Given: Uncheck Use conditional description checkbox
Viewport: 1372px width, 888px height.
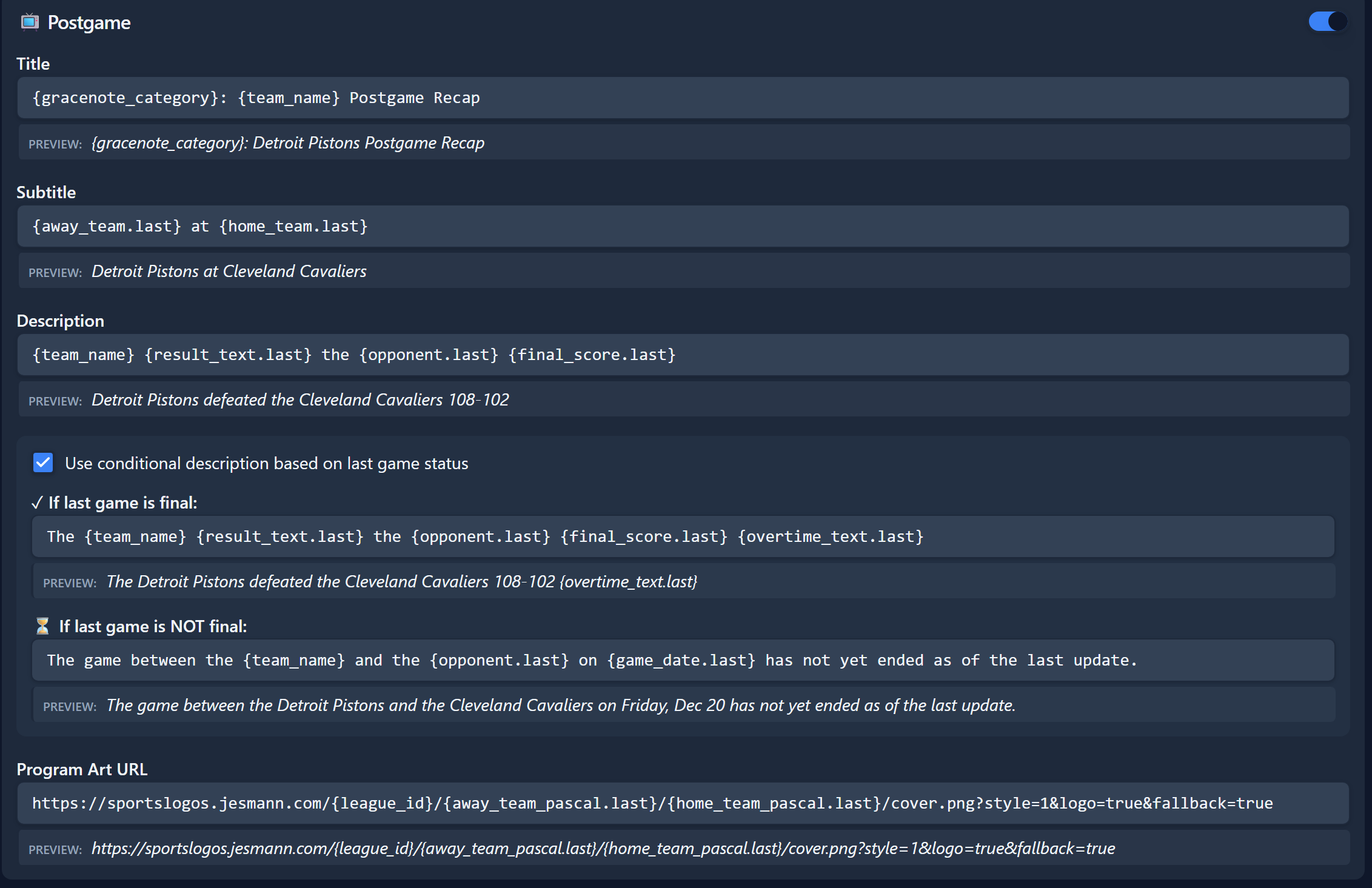Looking at the screenshot, I should pyautogui.click(x=43, y=462).
